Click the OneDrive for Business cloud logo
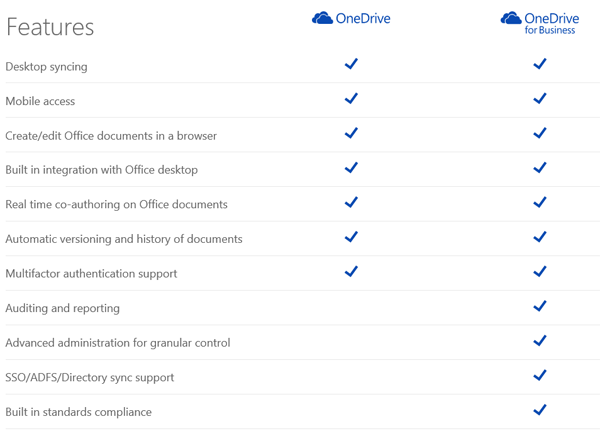The image size is (600, 436). 511,19
